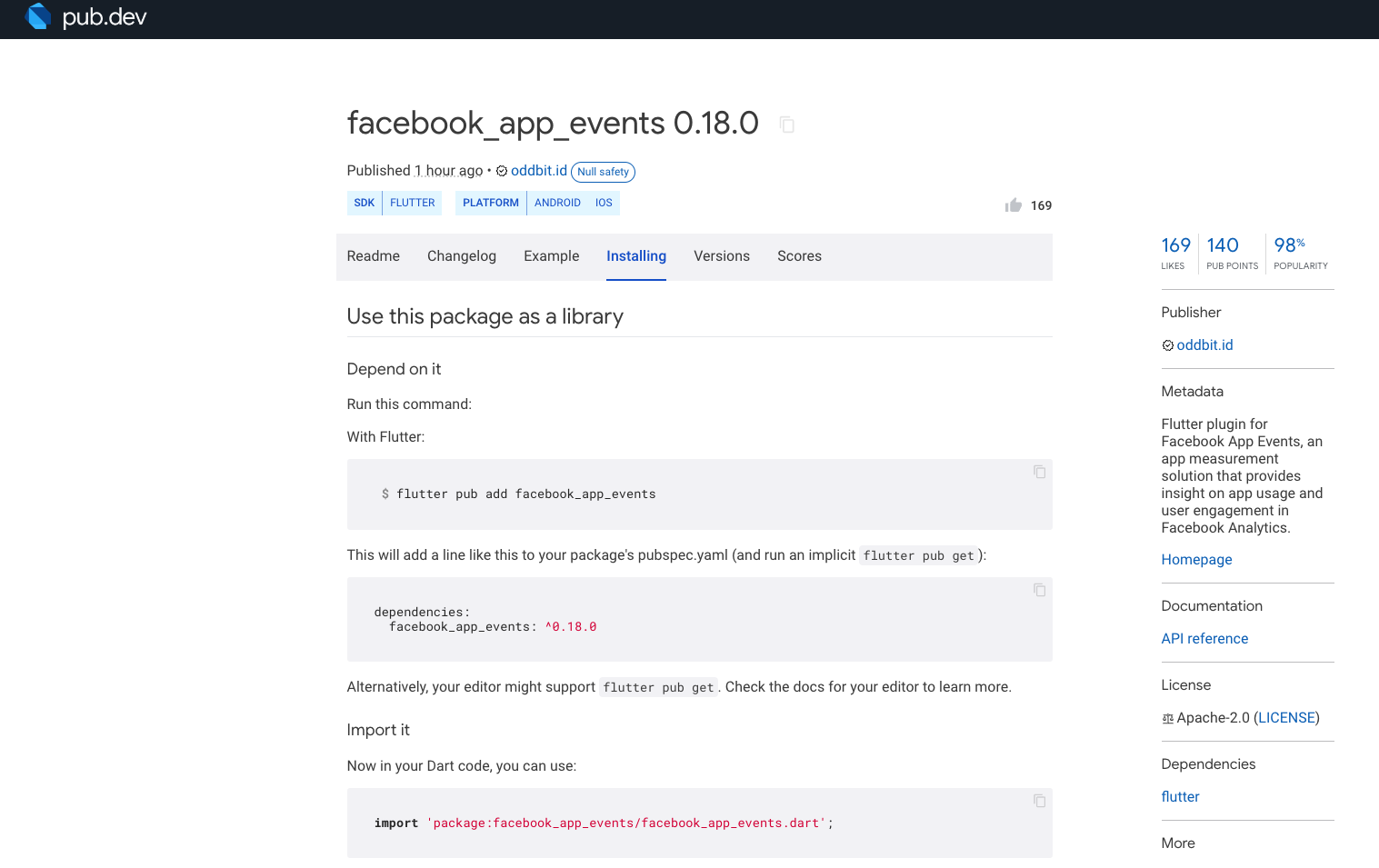
Task: Click the SDK tag label
Action: [x=365, y=203]
